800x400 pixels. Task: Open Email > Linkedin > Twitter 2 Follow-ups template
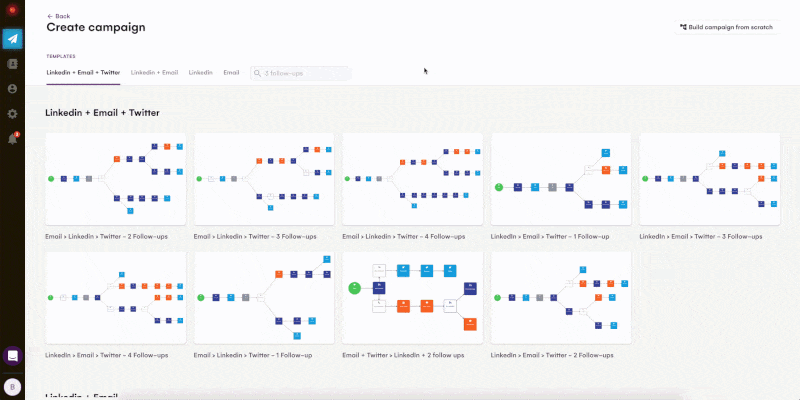pos(115,179)
